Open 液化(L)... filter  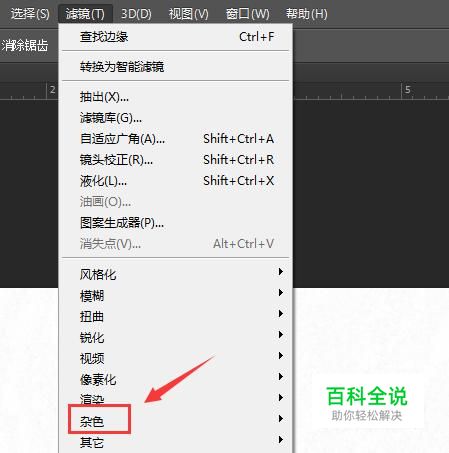[x=176, y=181]
